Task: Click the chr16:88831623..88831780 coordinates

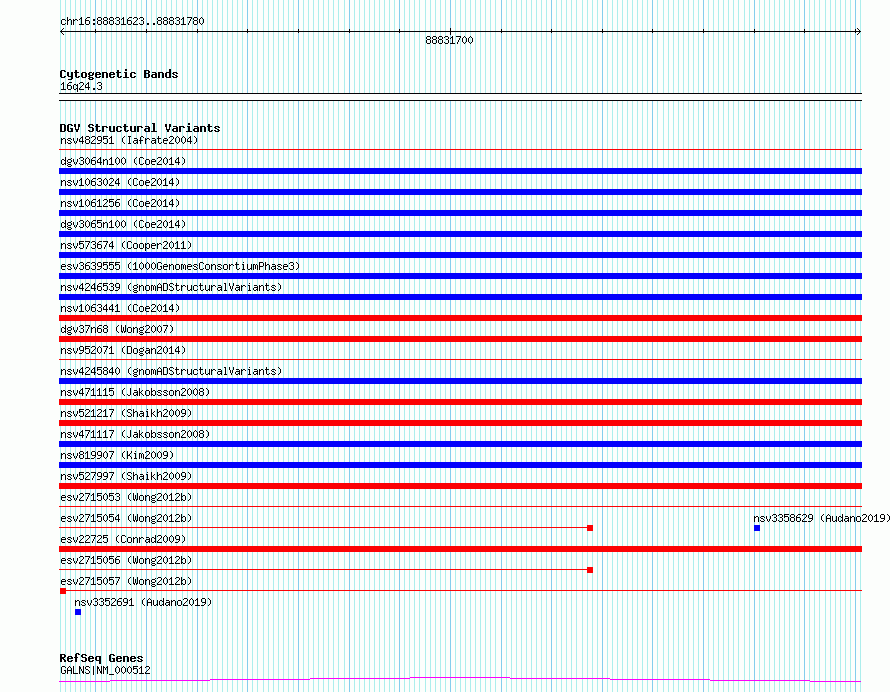Action: coord(132,21)
